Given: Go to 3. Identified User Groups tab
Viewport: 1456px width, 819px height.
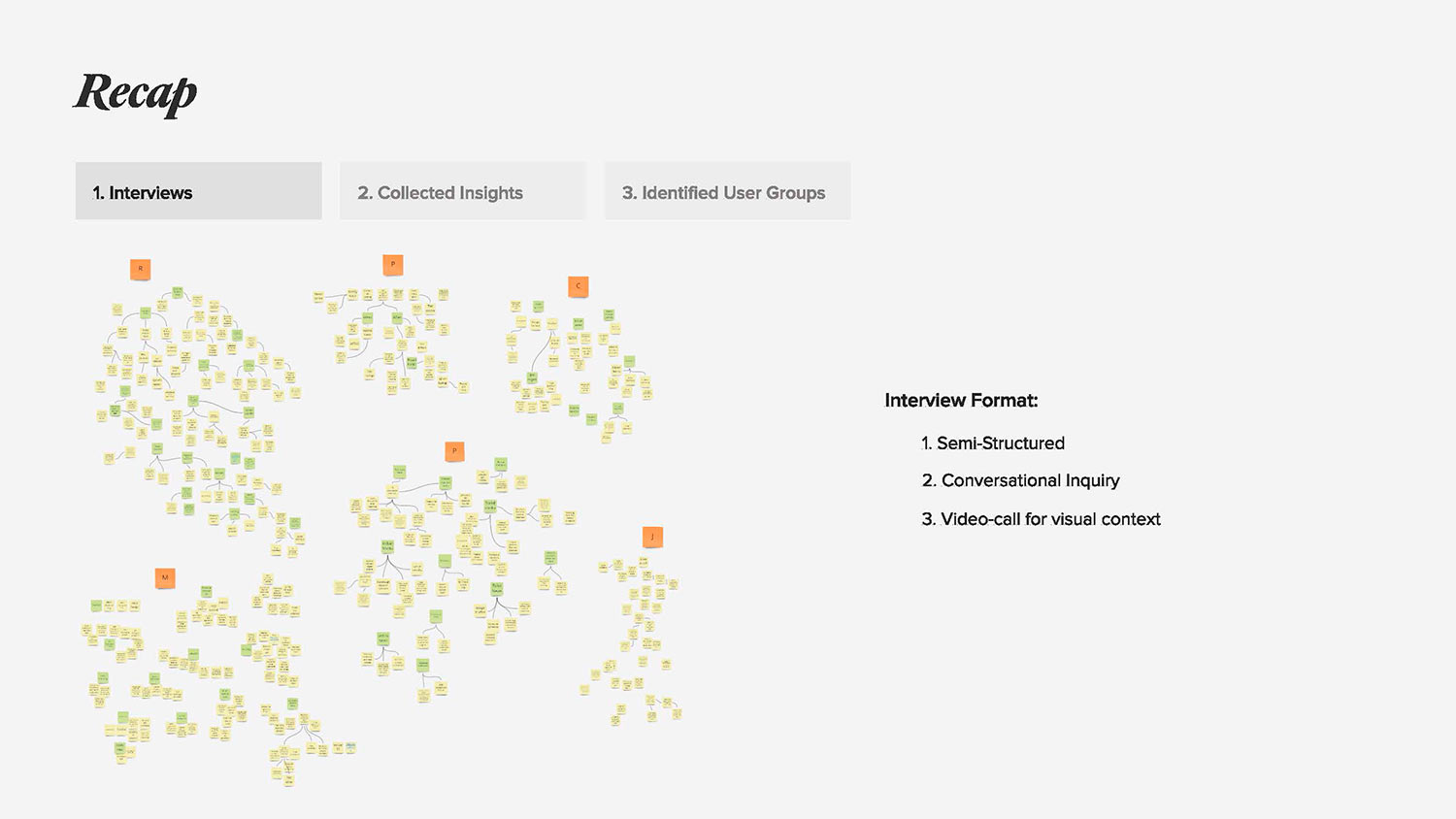Looking at the screenshot, I should point(728,191).
